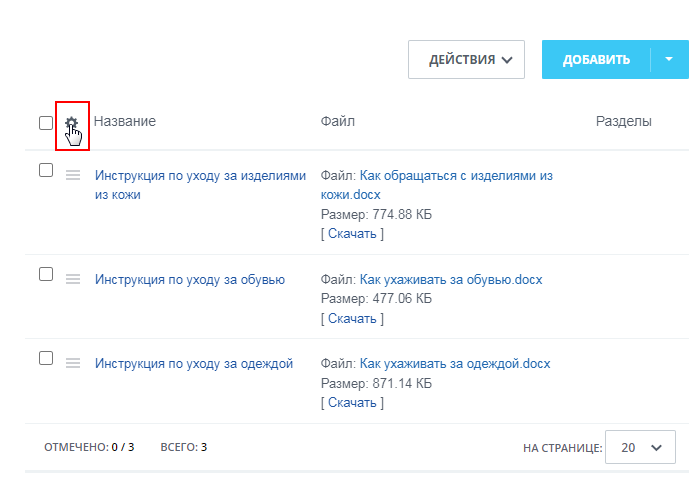Open file Как обращаться с изделиями из кожи.docx
The image size is (697, 485).
point(437,185)
